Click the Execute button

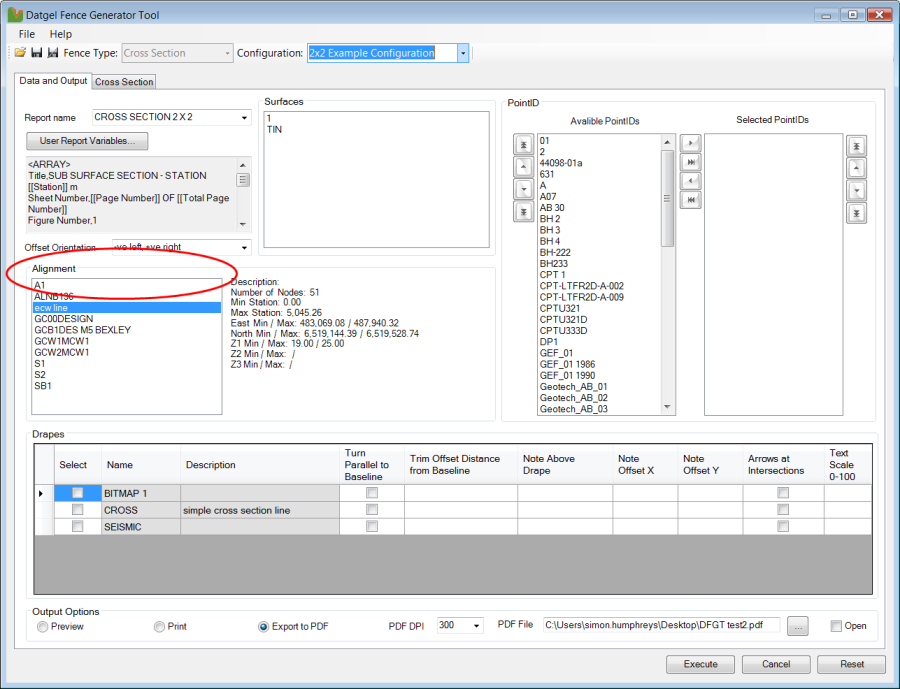(x=700, y=664)
